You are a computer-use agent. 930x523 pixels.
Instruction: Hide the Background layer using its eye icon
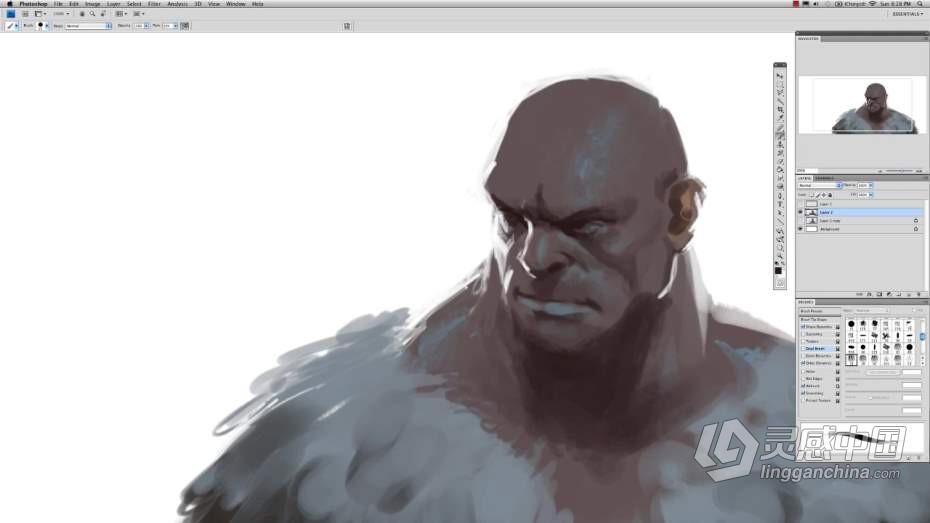pos(800,229)
